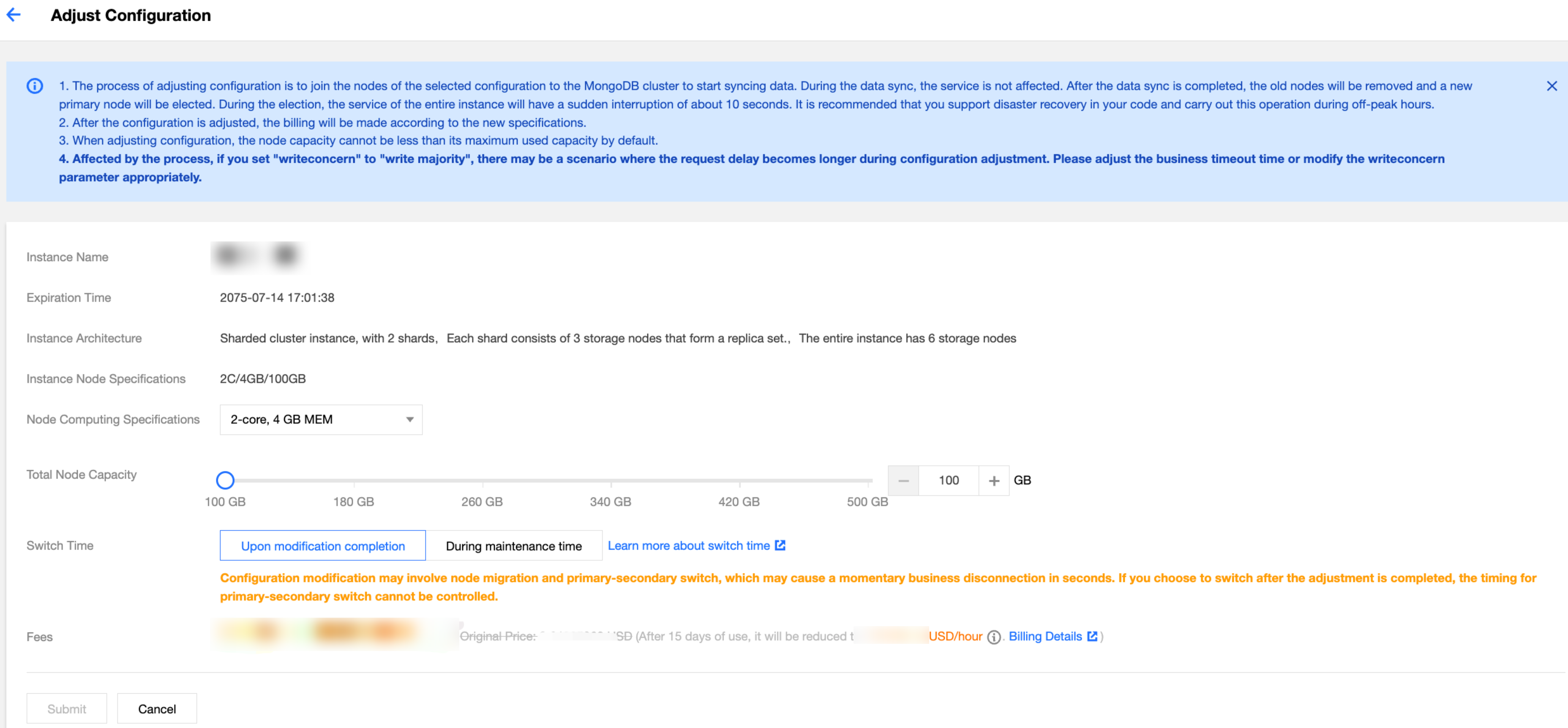The width and height of the screenshot is (1568, 728).
Task: Open the Node Computing Specifications dropdown
Action: click(320, 420)
